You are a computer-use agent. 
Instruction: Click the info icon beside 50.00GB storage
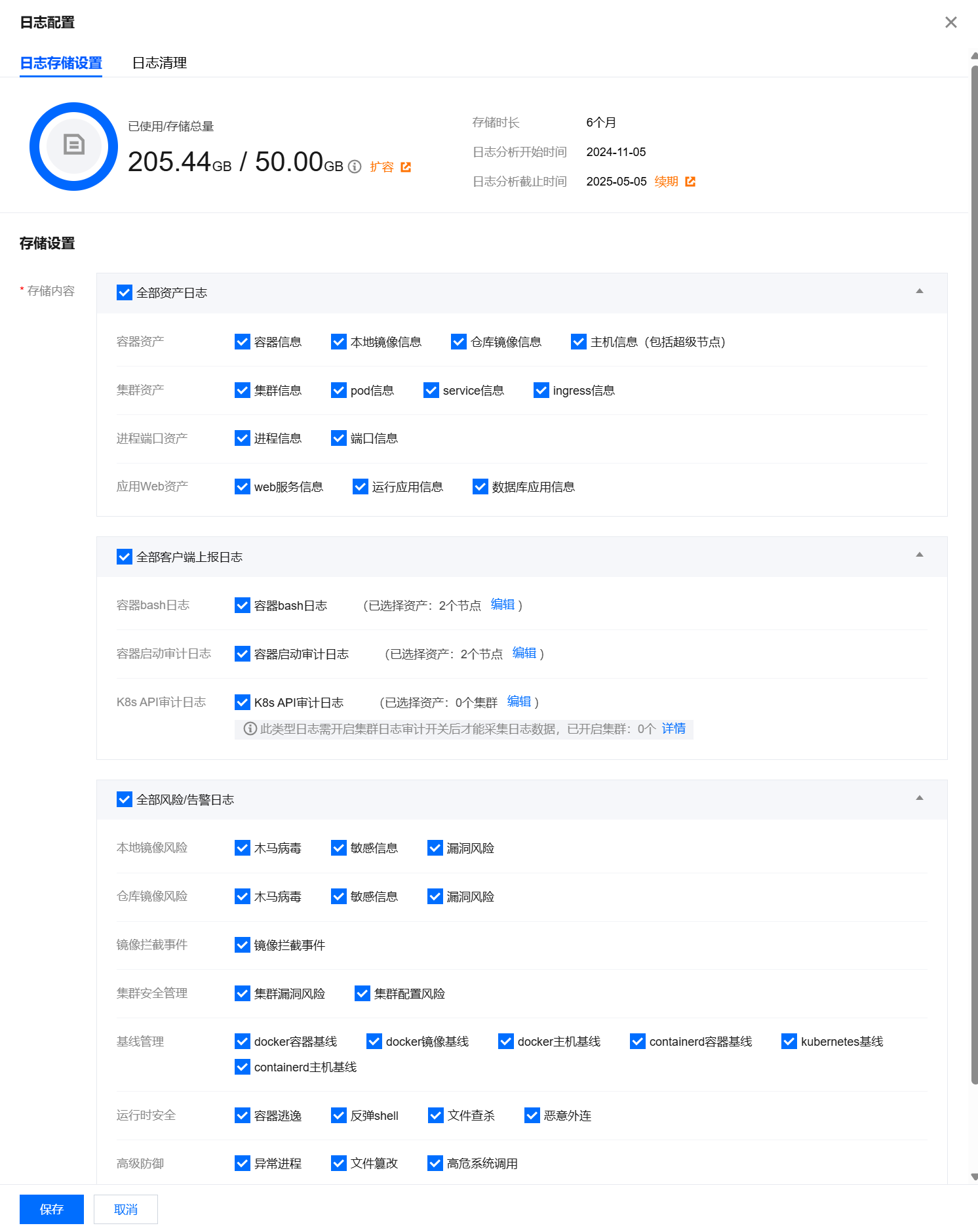355,167
